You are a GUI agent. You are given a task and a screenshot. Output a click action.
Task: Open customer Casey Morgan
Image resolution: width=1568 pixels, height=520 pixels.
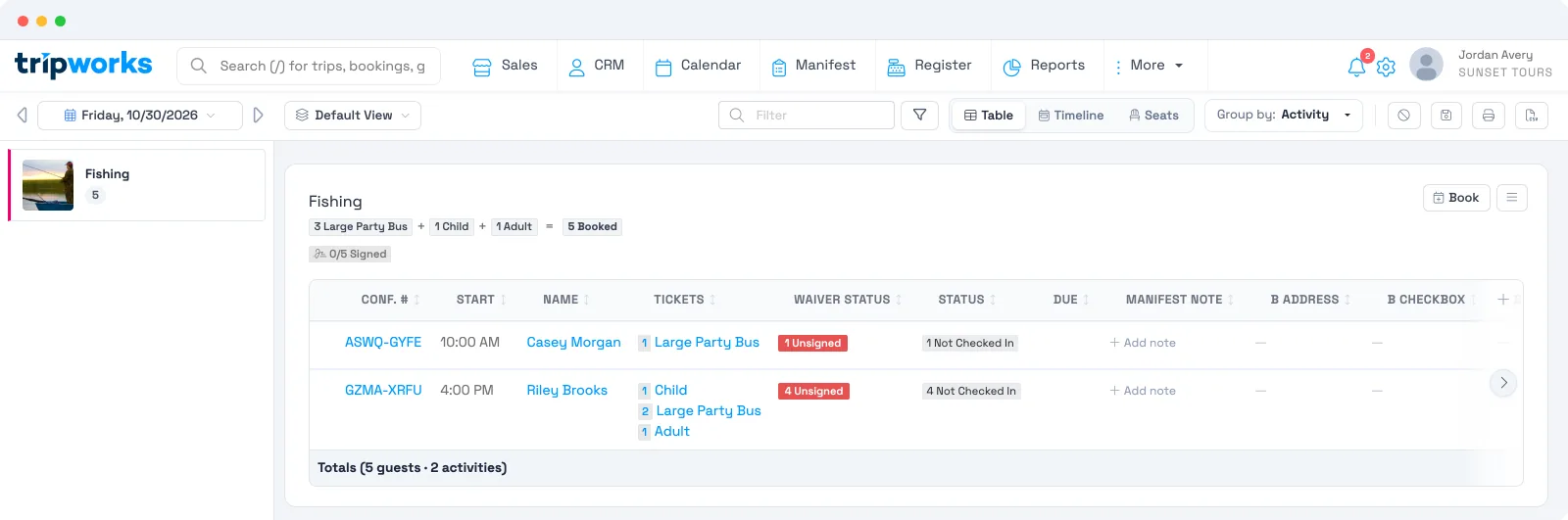573,343
